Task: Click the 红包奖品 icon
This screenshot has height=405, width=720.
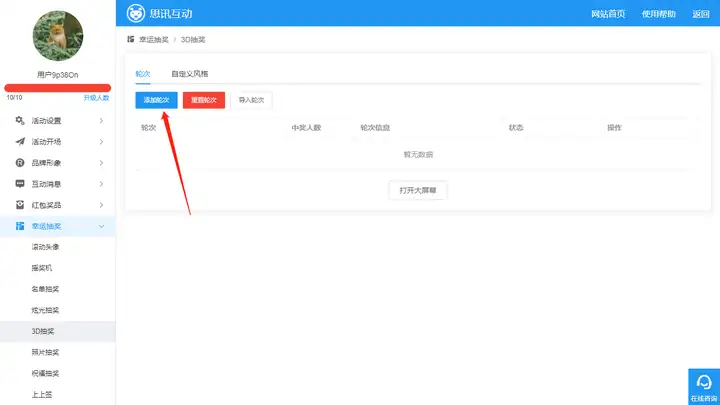Action: click(x=20, y=205)
